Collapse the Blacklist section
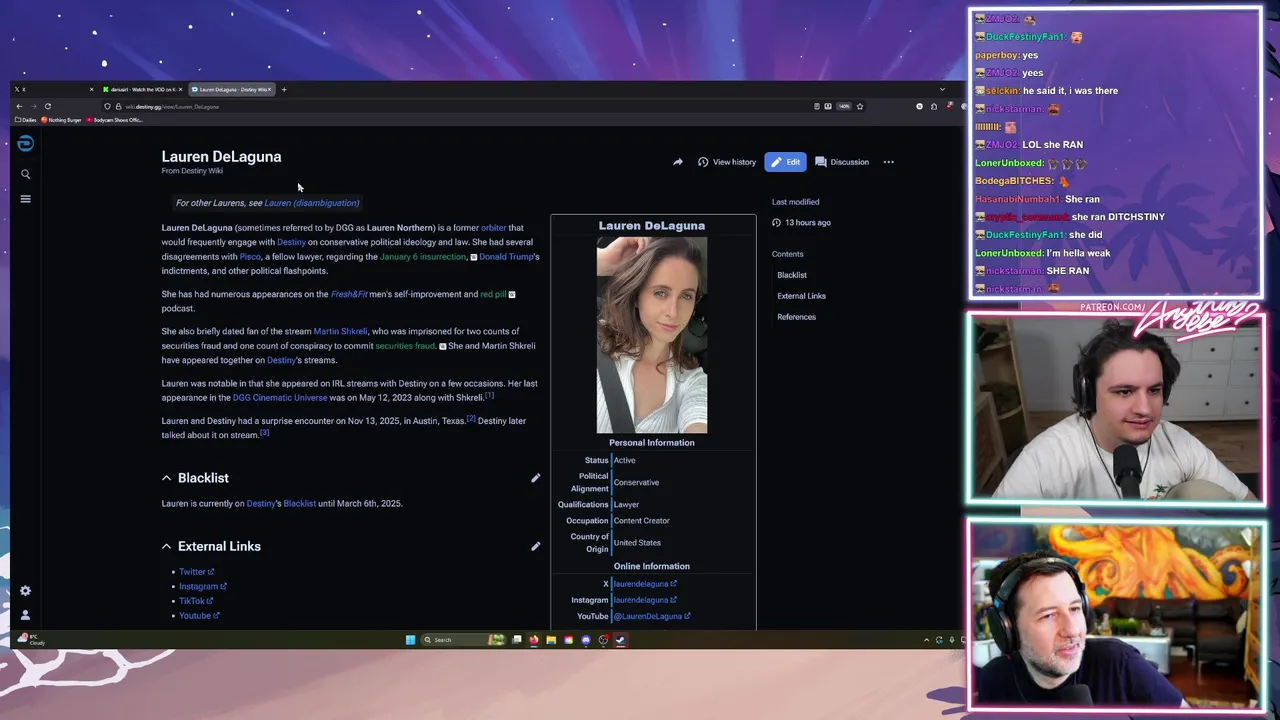Image resolution: width=1280 pixels, height=720 pixels. [166, 478]
